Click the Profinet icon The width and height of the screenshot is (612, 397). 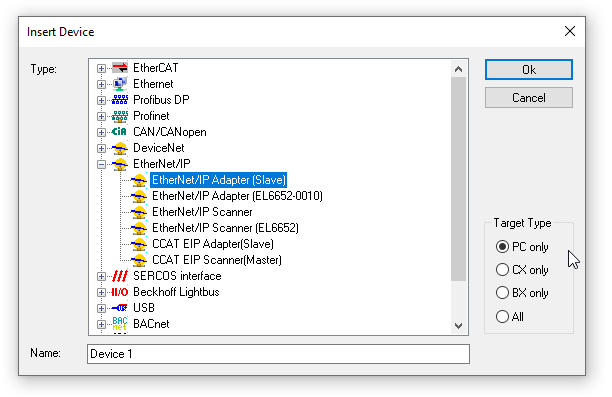pos(120,116)
